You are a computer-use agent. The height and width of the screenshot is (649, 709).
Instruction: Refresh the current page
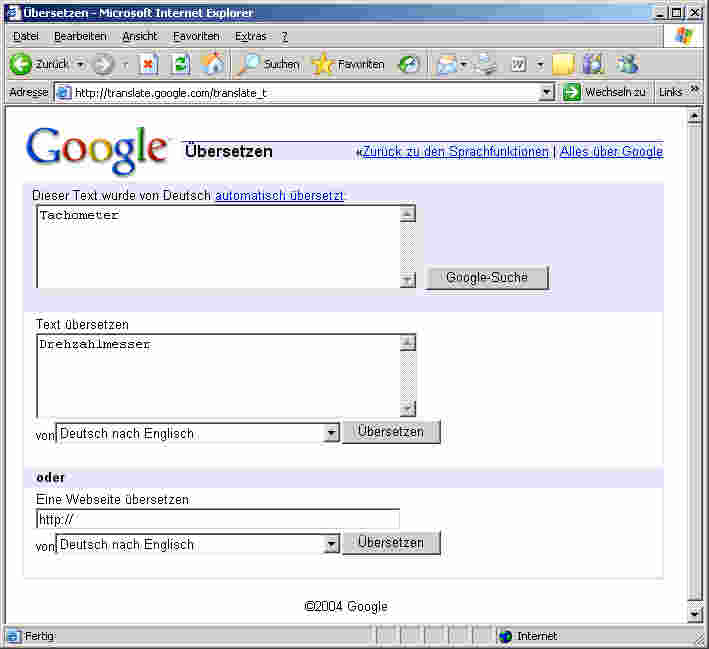(180, 64)
